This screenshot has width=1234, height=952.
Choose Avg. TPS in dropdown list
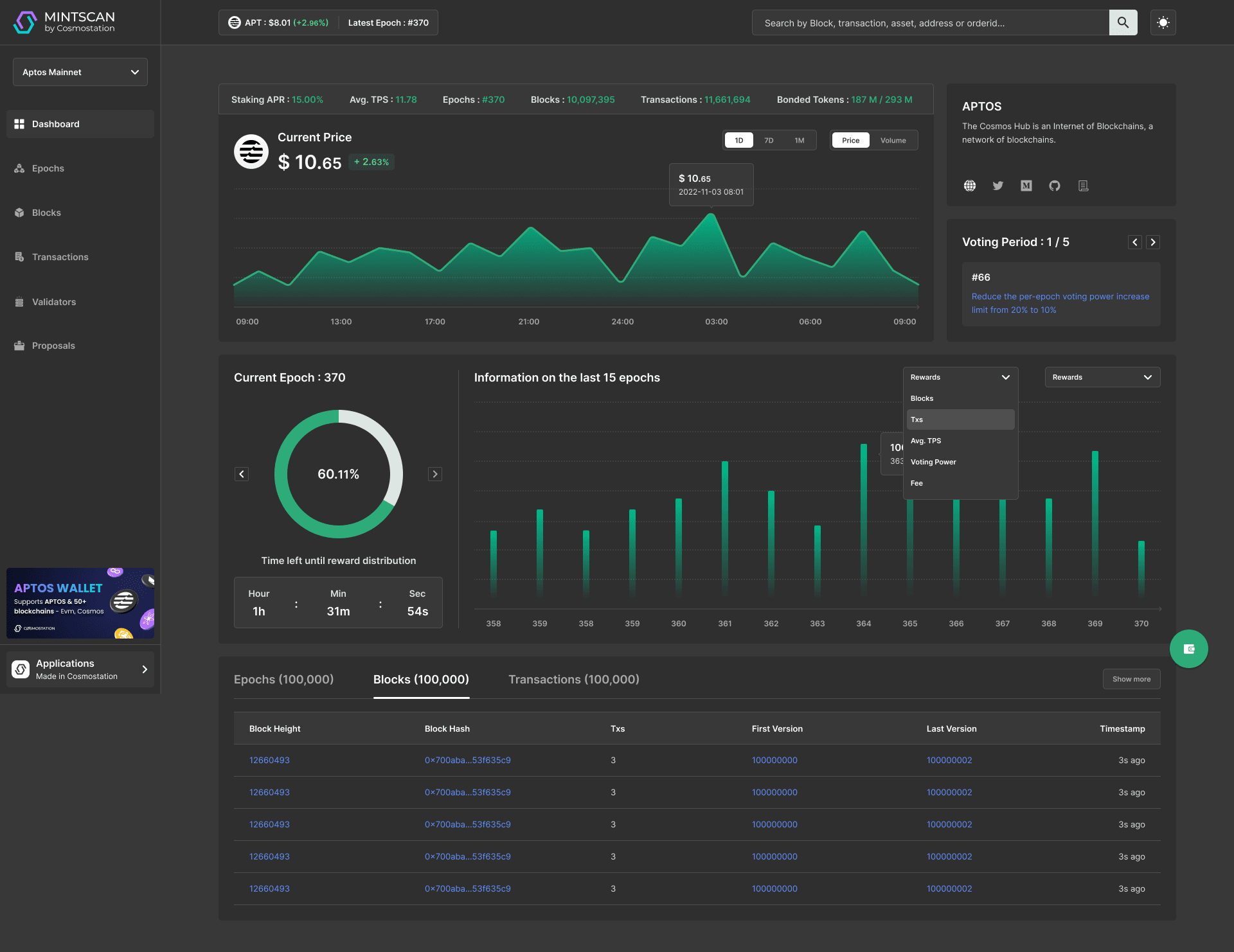click(961, 441)
